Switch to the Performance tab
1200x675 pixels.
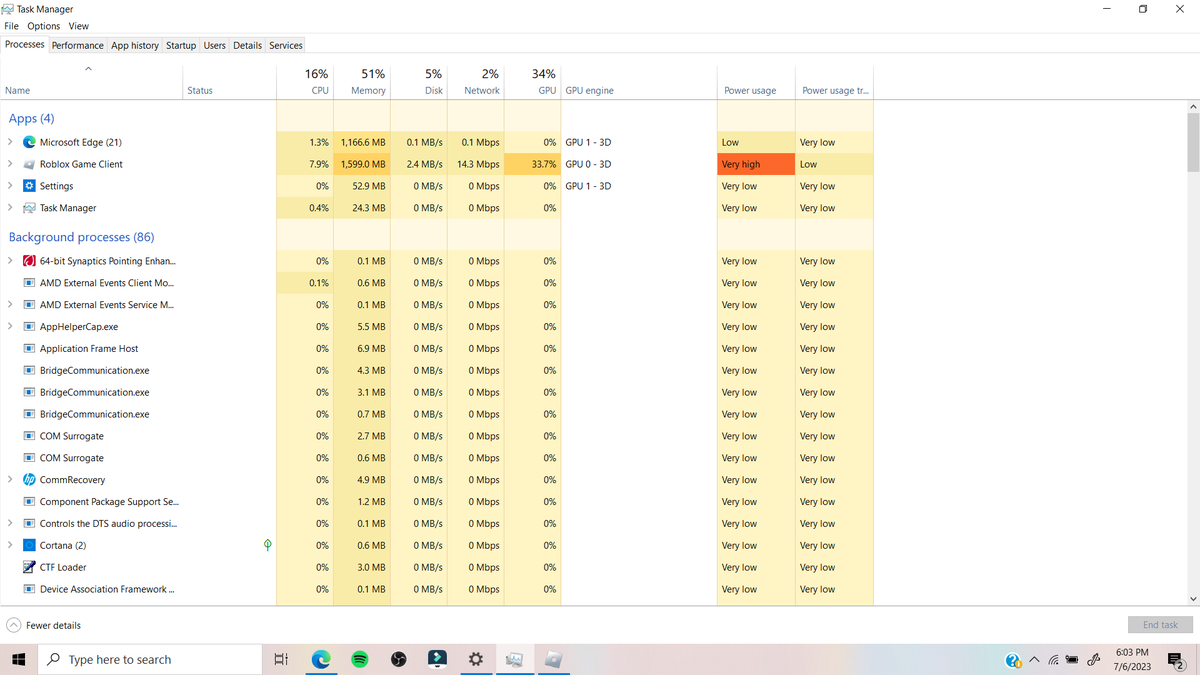(78, 45)
